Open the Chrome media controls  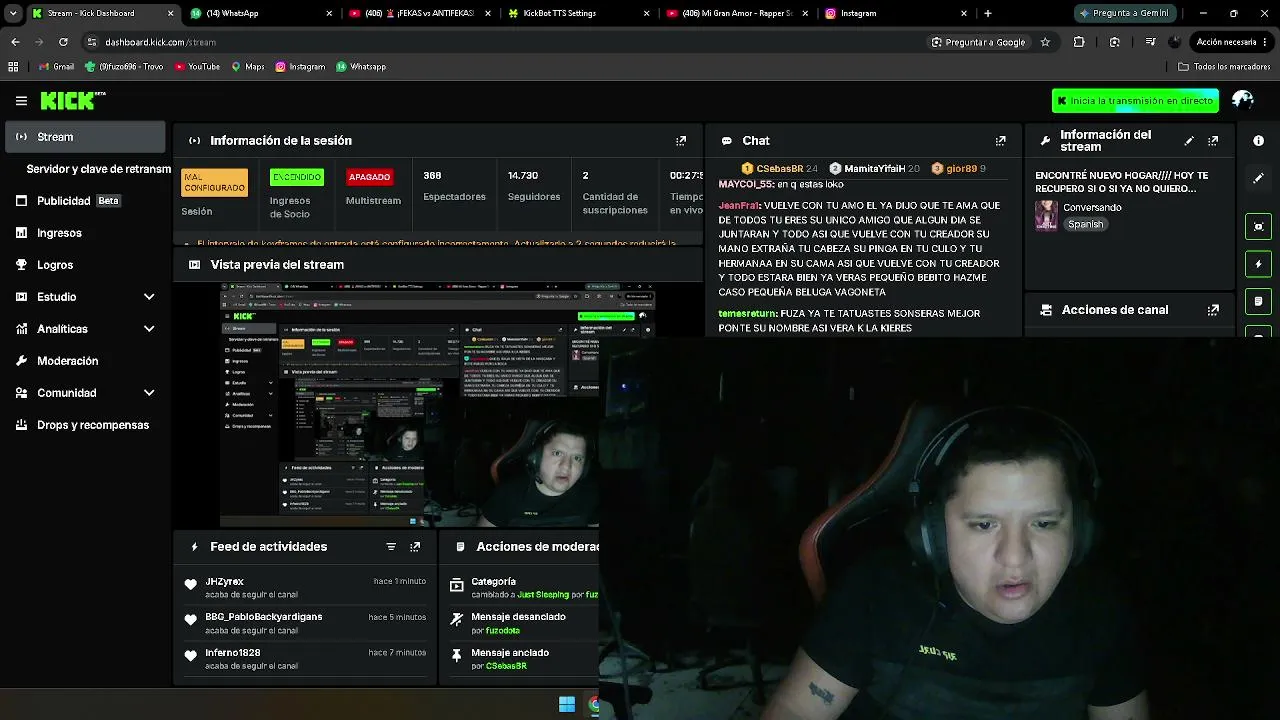1150,42
